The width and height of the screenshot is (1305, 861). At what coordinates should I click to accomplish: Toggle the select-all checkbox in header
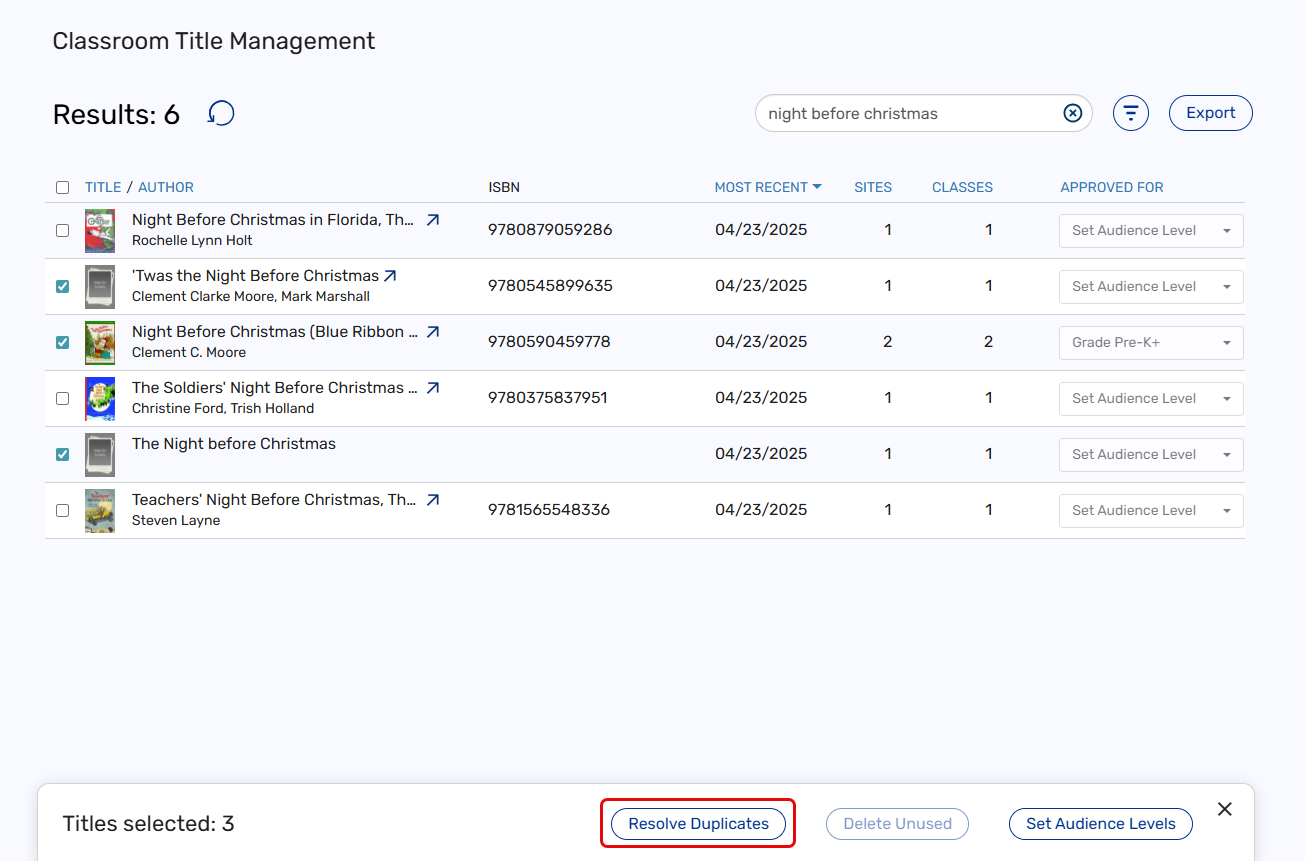(63, 187)
